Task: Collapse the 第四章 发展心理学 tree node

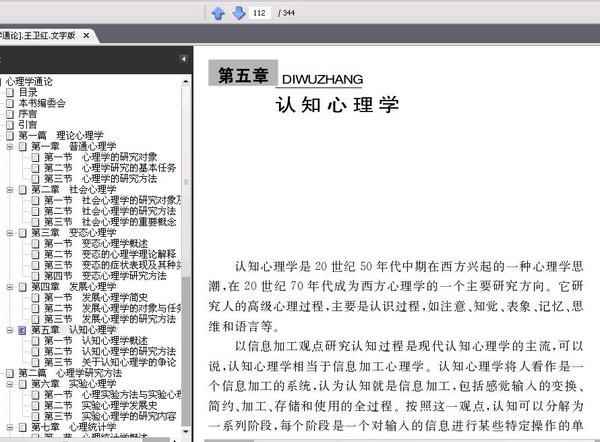Action: (x=10, y=287)
